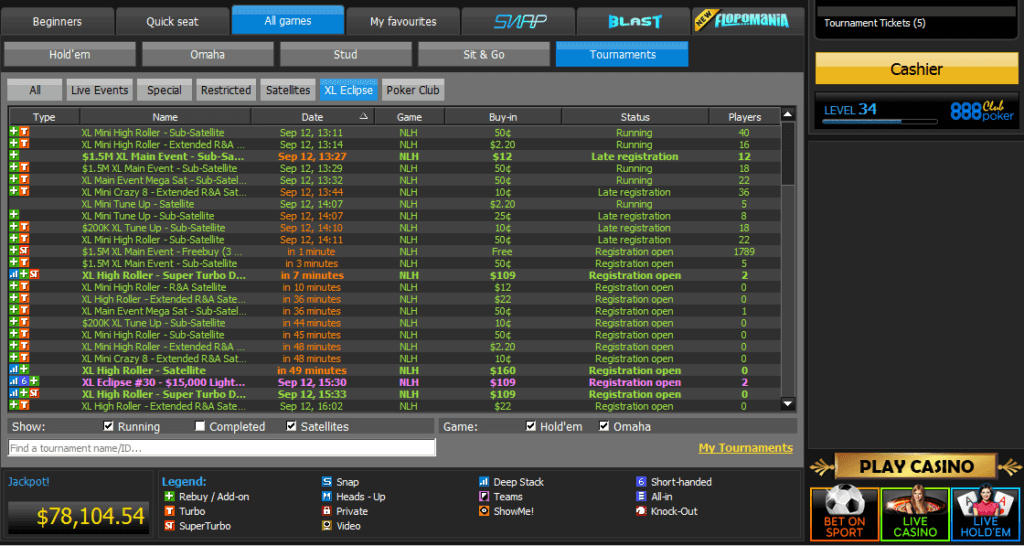The width and height of the screenshot is (1024, 546).
Task: Filter by Live Events
Action: (x=100, y=90)
